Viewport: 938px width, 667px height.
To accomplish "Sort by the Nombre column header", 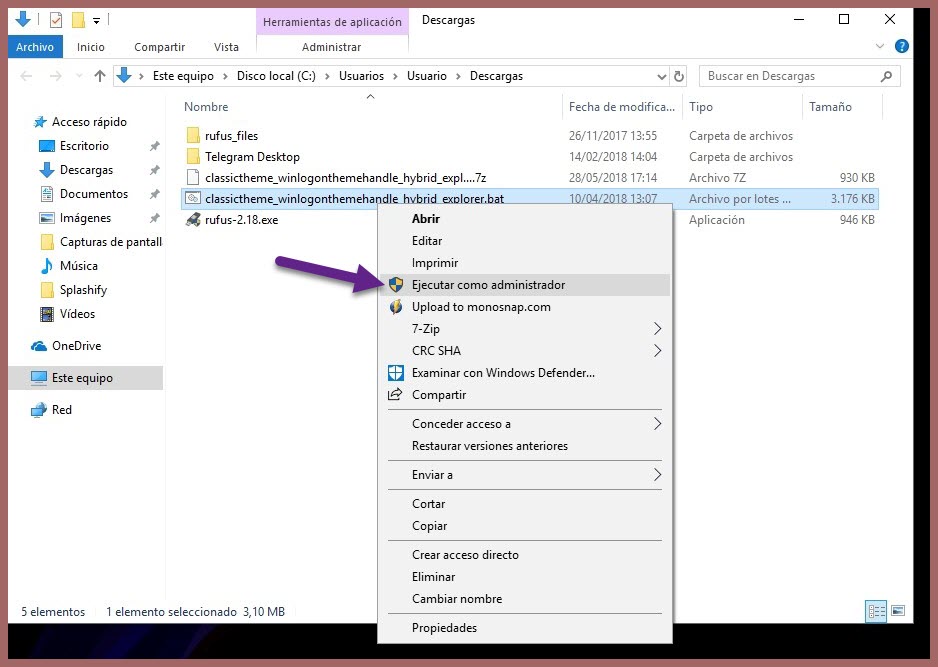I will 207,107.
